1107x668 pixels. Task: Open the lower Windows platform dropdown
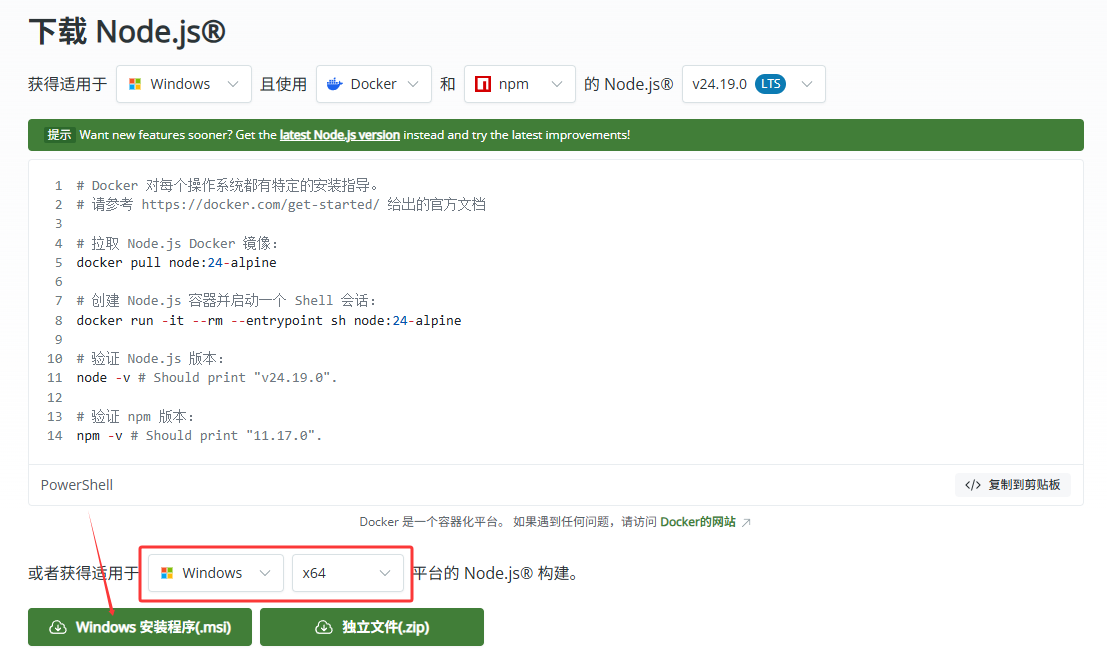(216, 573)
